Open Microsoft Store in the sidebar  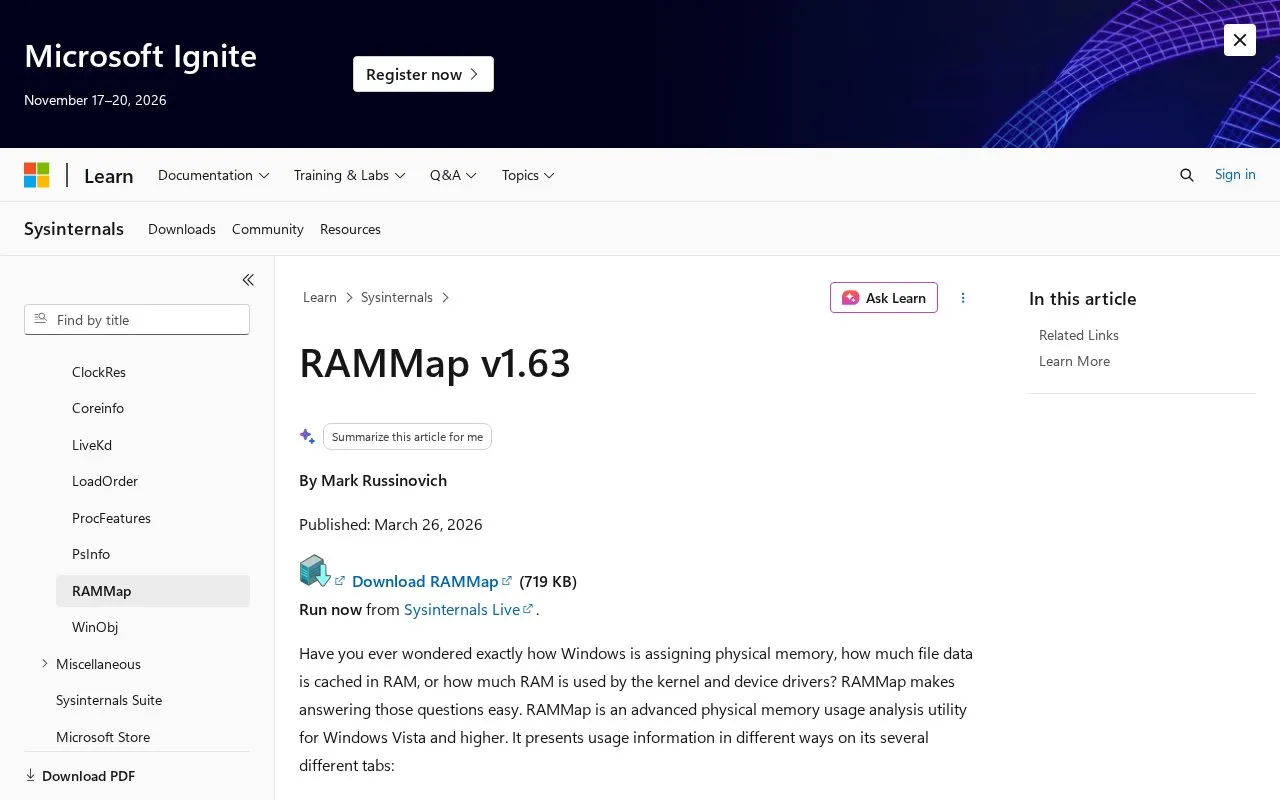(x=103, y=737)
